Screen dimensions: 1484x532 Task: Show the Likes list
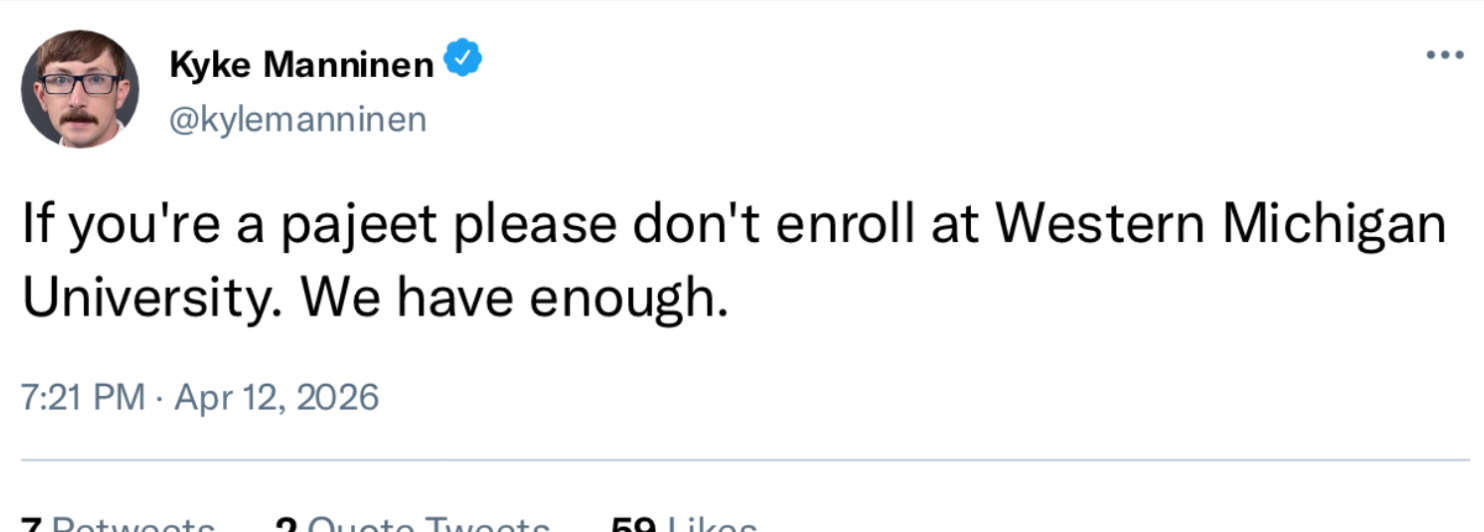click(x=711, y=524)
